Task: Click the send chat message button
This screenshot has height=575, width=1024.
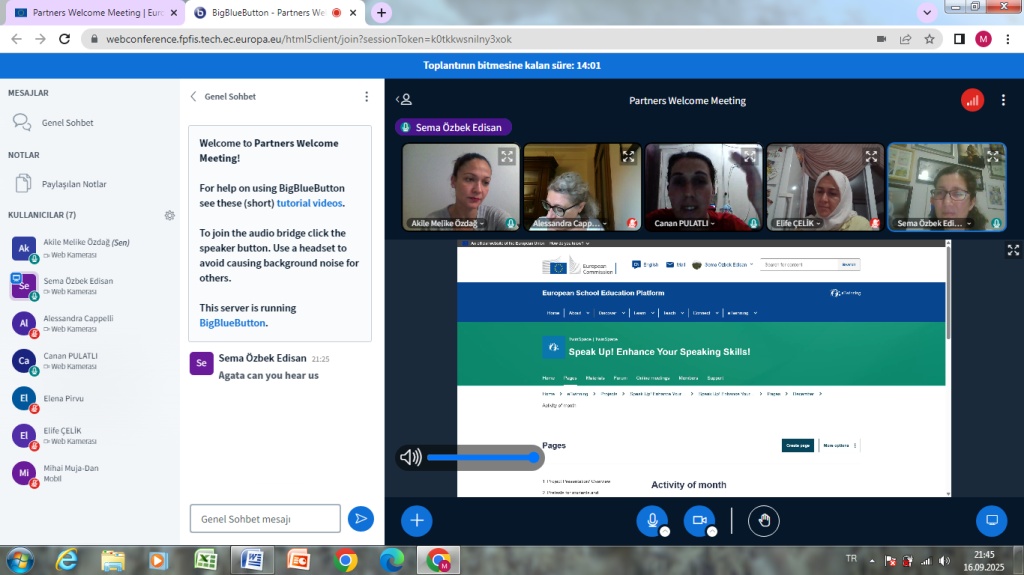Action: pyautogui.click(x=360, y=518)
